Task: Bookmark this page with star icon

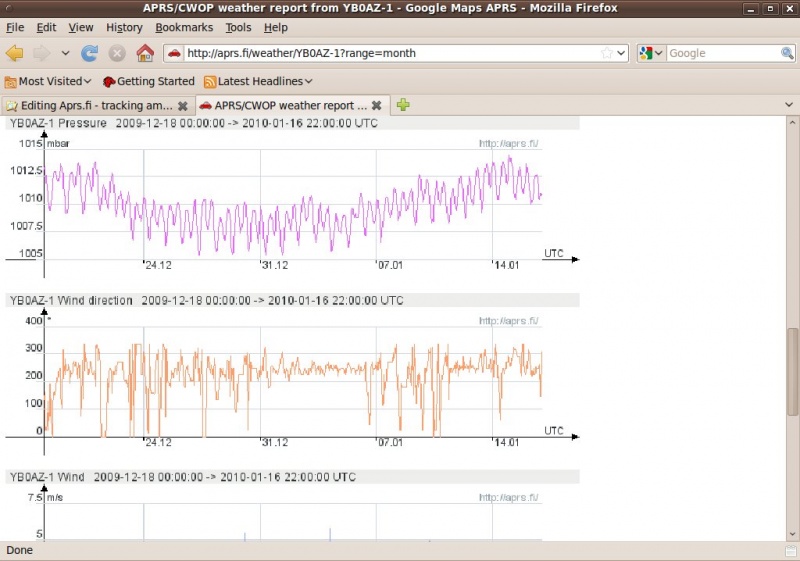Action: click(606, 53)
